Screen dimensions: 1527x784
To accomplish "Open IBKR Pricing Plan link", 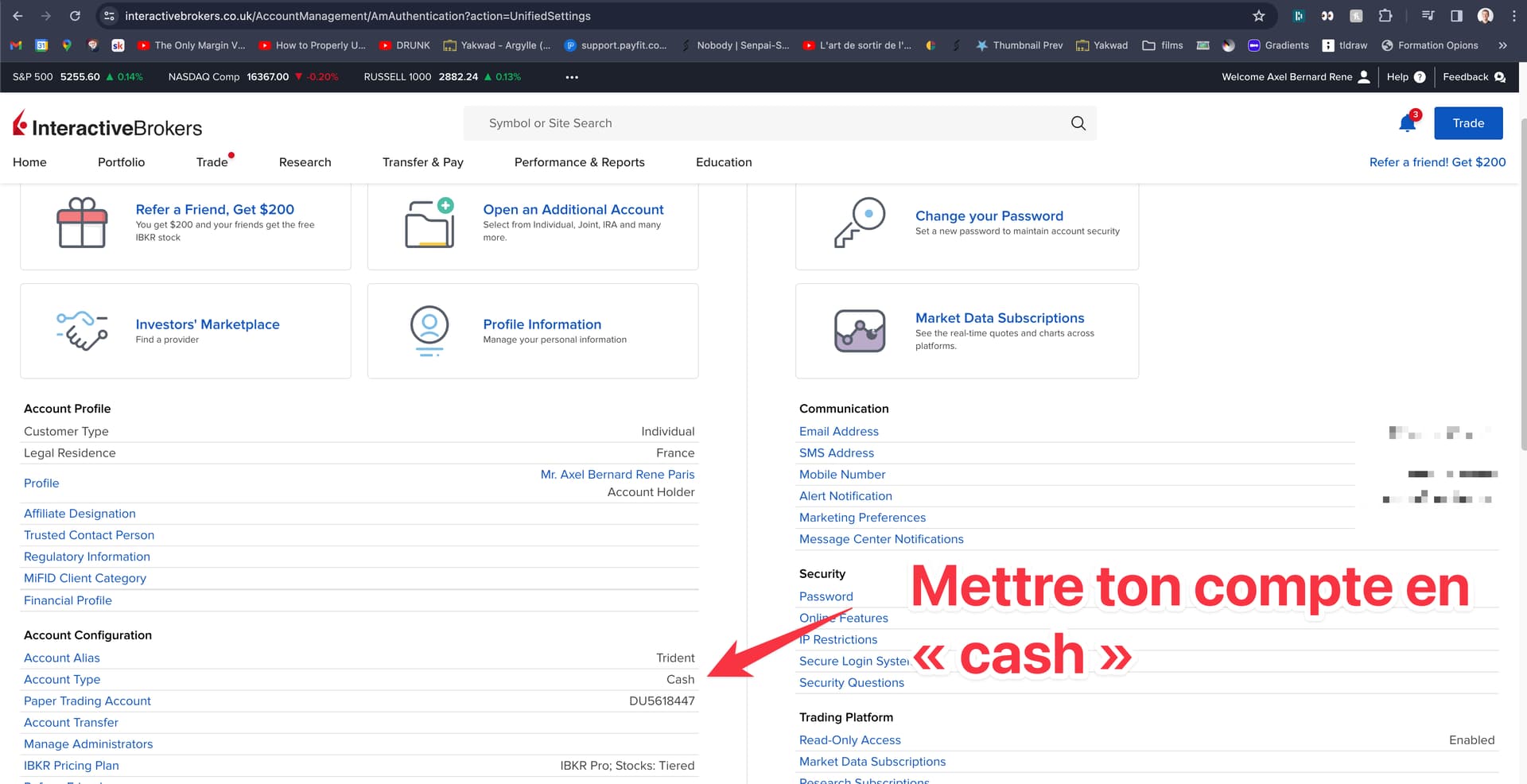I will [x=72, y=765].
